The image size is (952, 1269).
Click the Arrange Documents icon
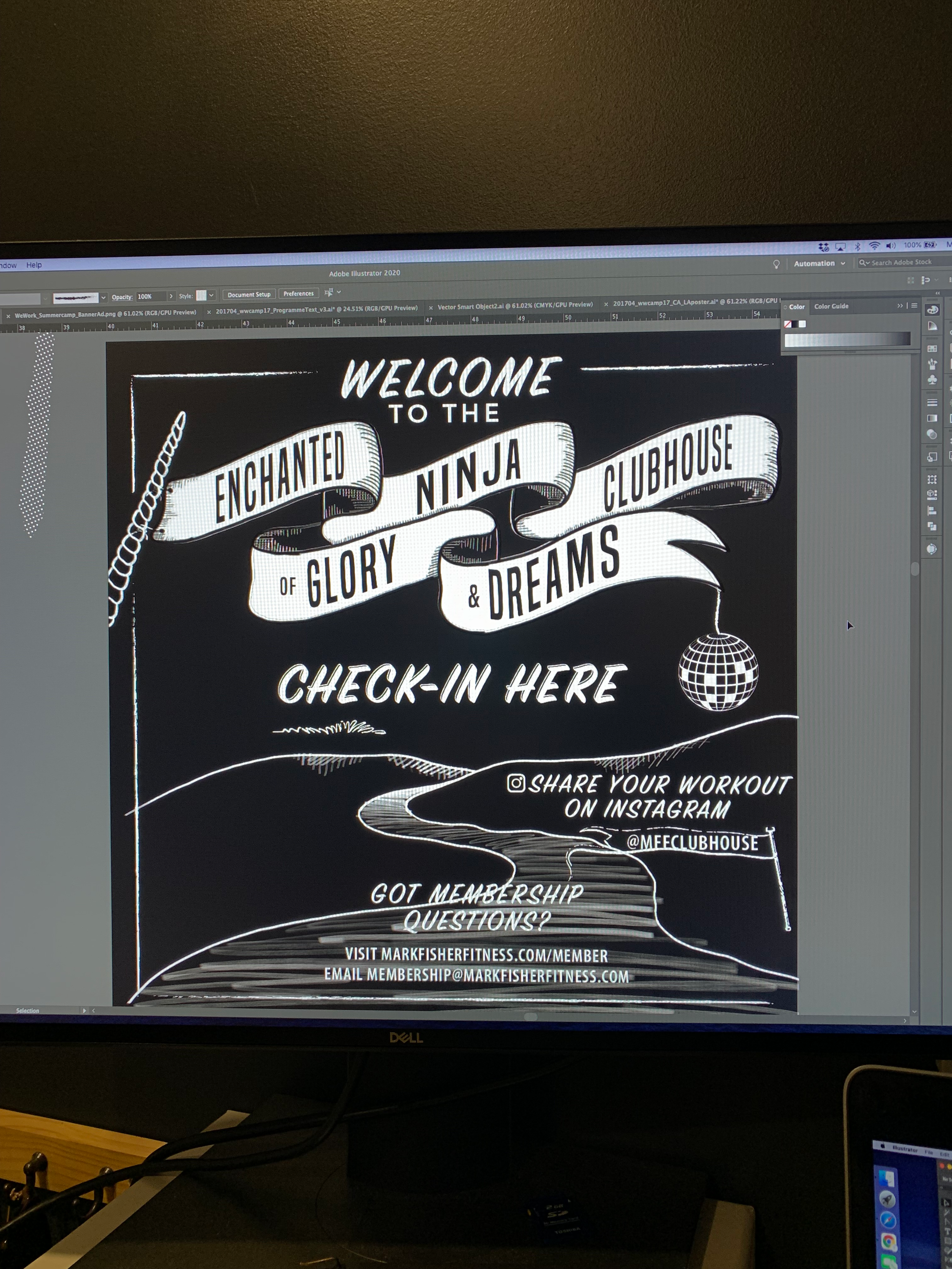(911, 280)
